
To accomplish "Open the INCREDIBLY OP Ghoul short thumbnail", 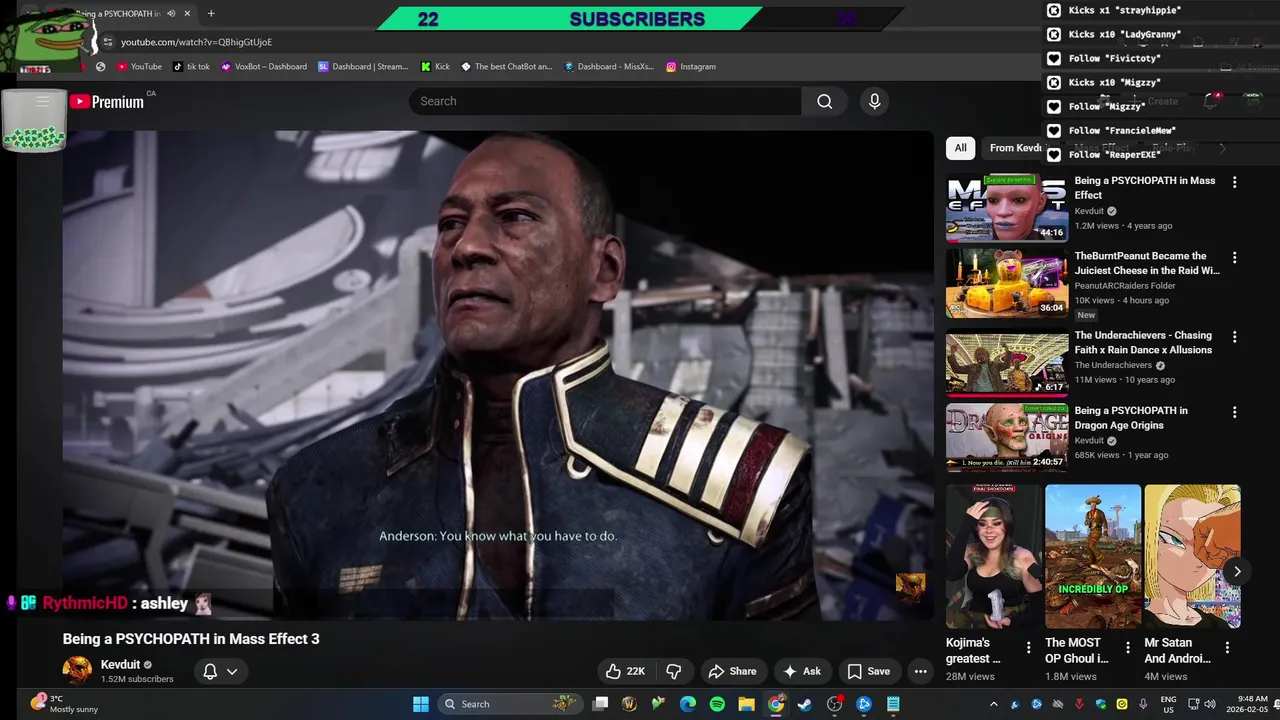I will click(x=1093, y=557).
